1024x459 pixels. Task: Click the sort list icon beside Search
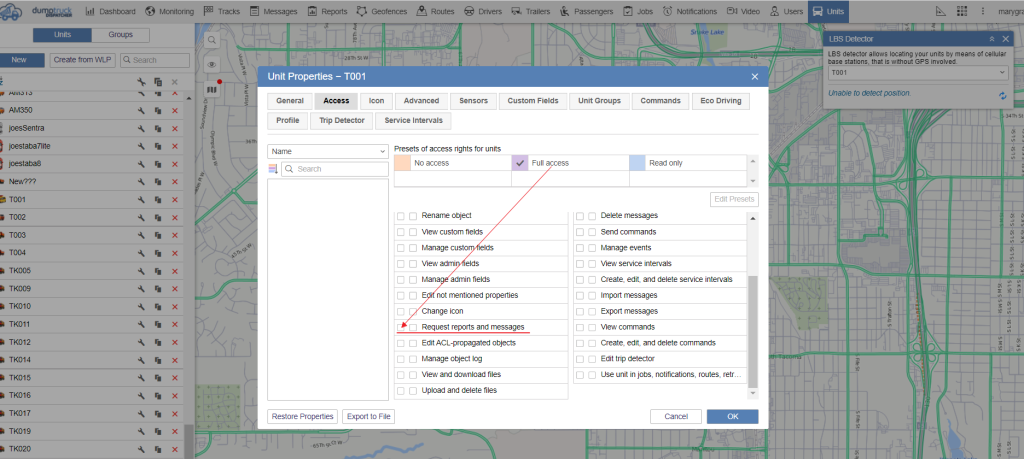coord(273,169)
